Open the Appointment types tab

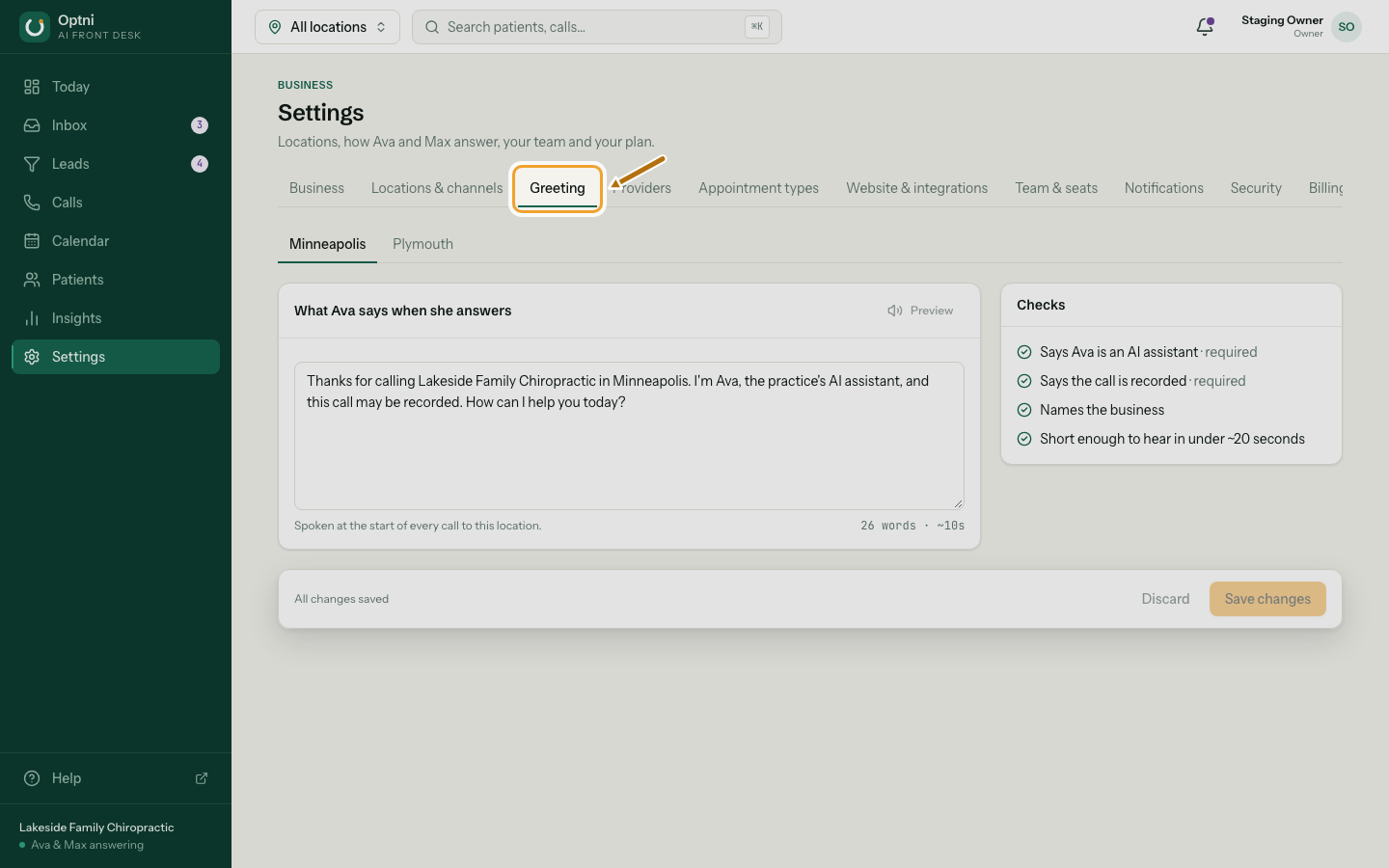(759, 188)
